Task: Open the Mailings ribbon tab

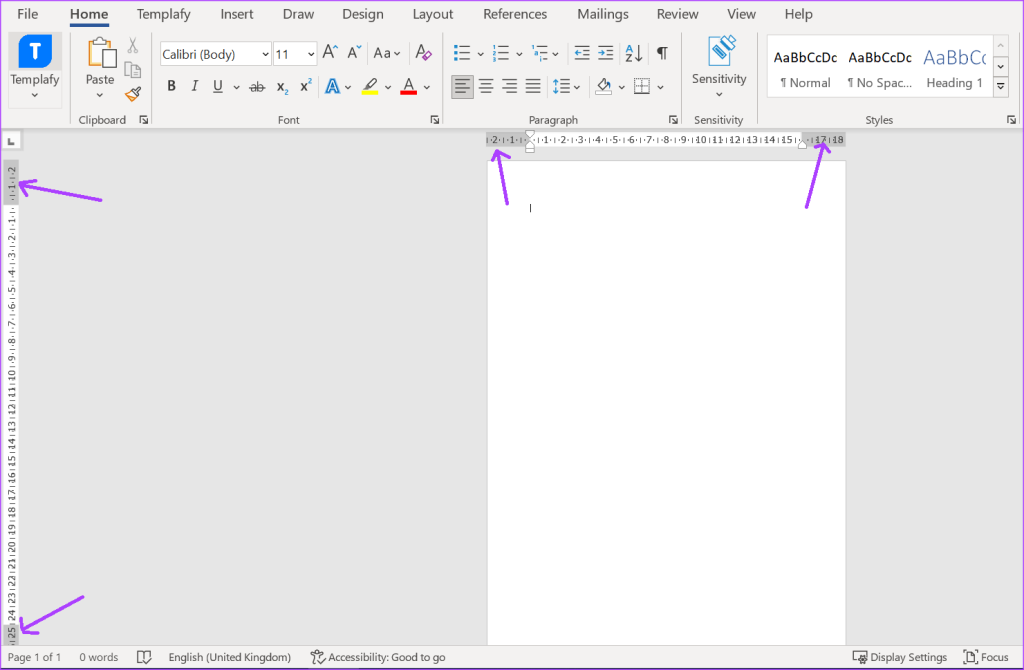Action: point(602,13)
